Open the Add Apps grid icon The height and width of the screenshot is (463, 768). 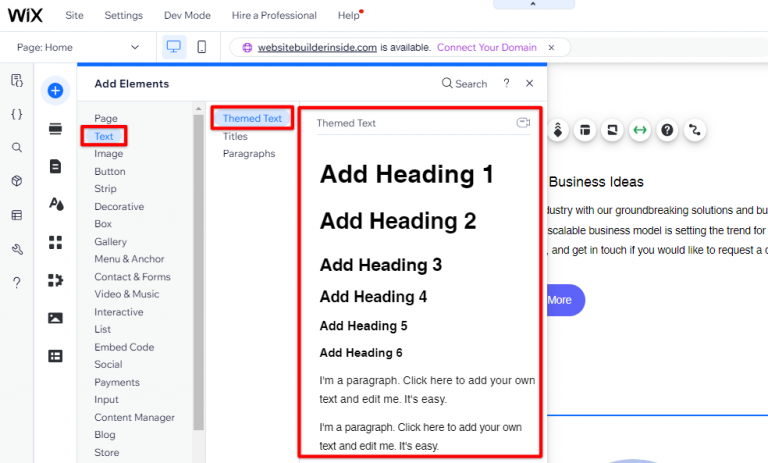(x=55, y=242)
